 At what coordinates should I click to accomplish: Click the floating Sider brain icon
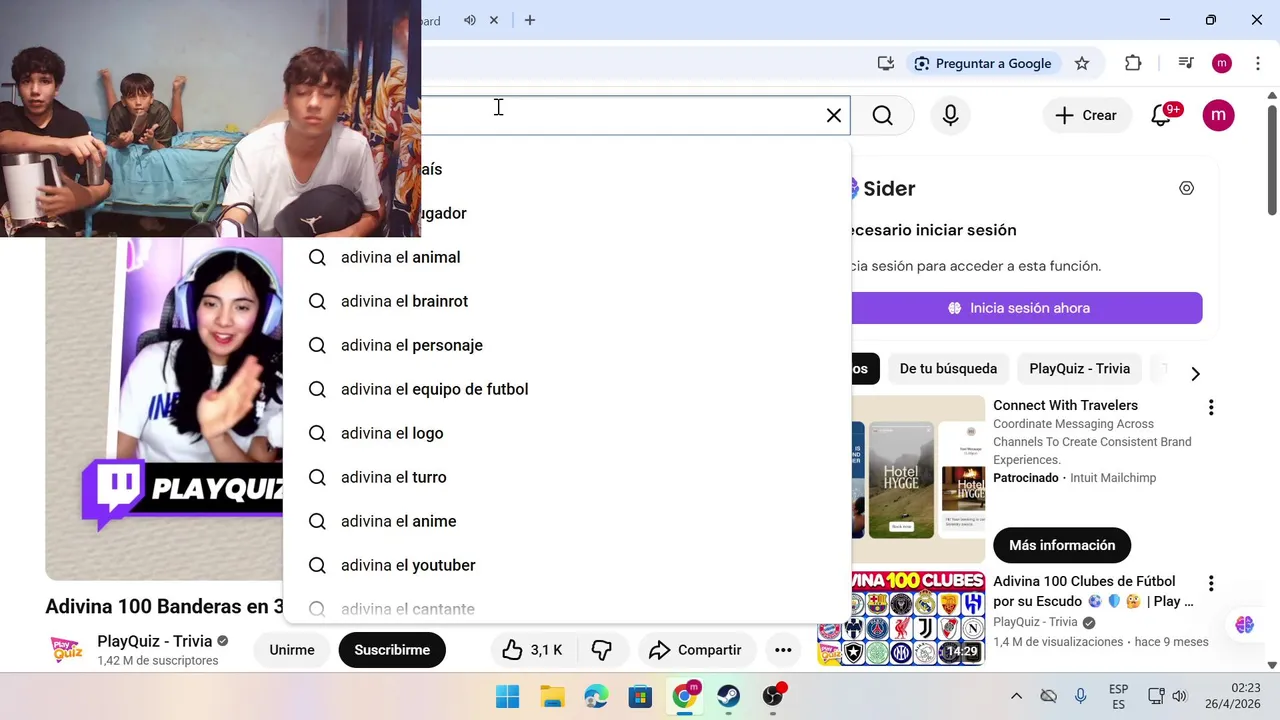(1244, 624)
